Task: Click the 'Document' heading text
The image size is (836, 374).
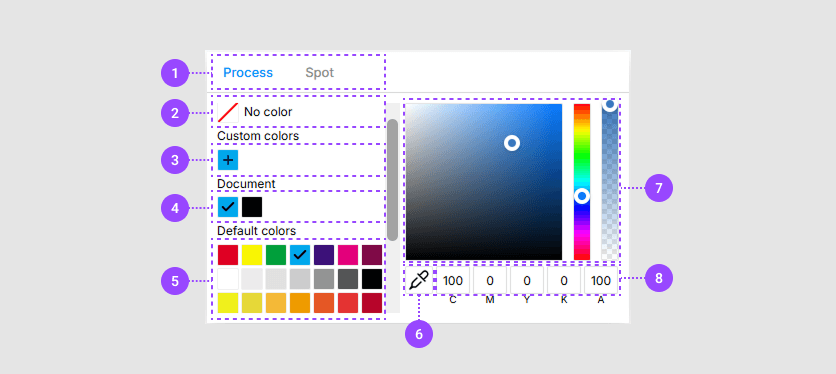Action: coord(246,184)
